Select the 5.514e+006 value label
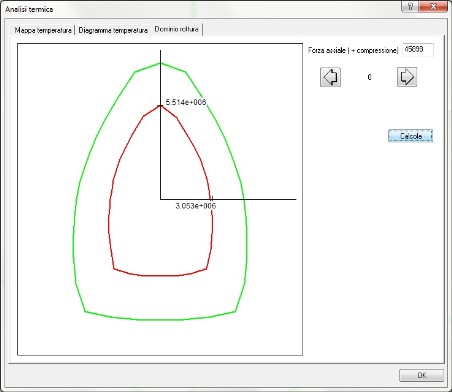This screenshot has width=452, height=392. (x=186, y=102)
